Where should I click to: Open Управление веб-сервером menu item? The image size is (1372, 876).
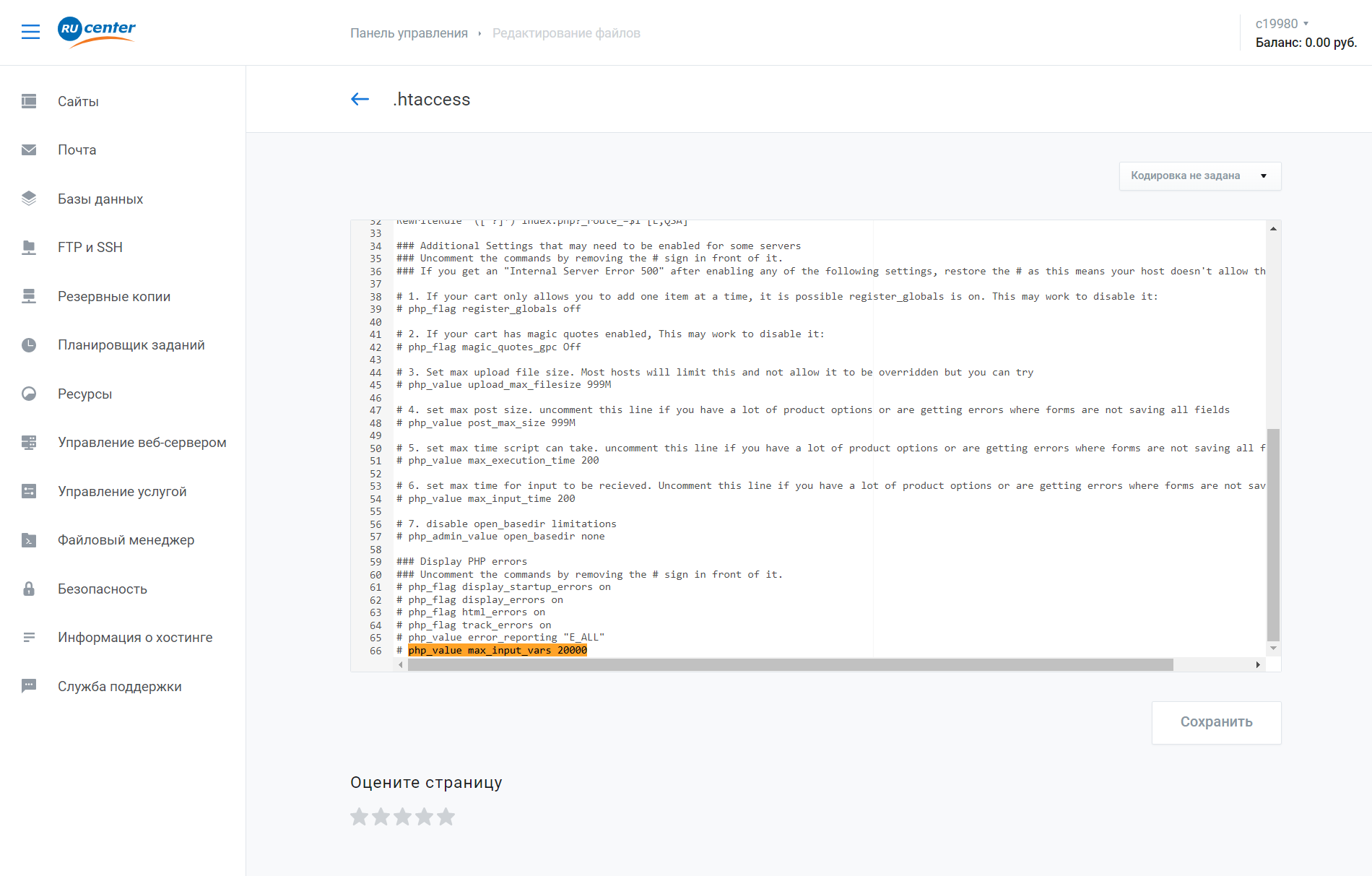point(142,443)
